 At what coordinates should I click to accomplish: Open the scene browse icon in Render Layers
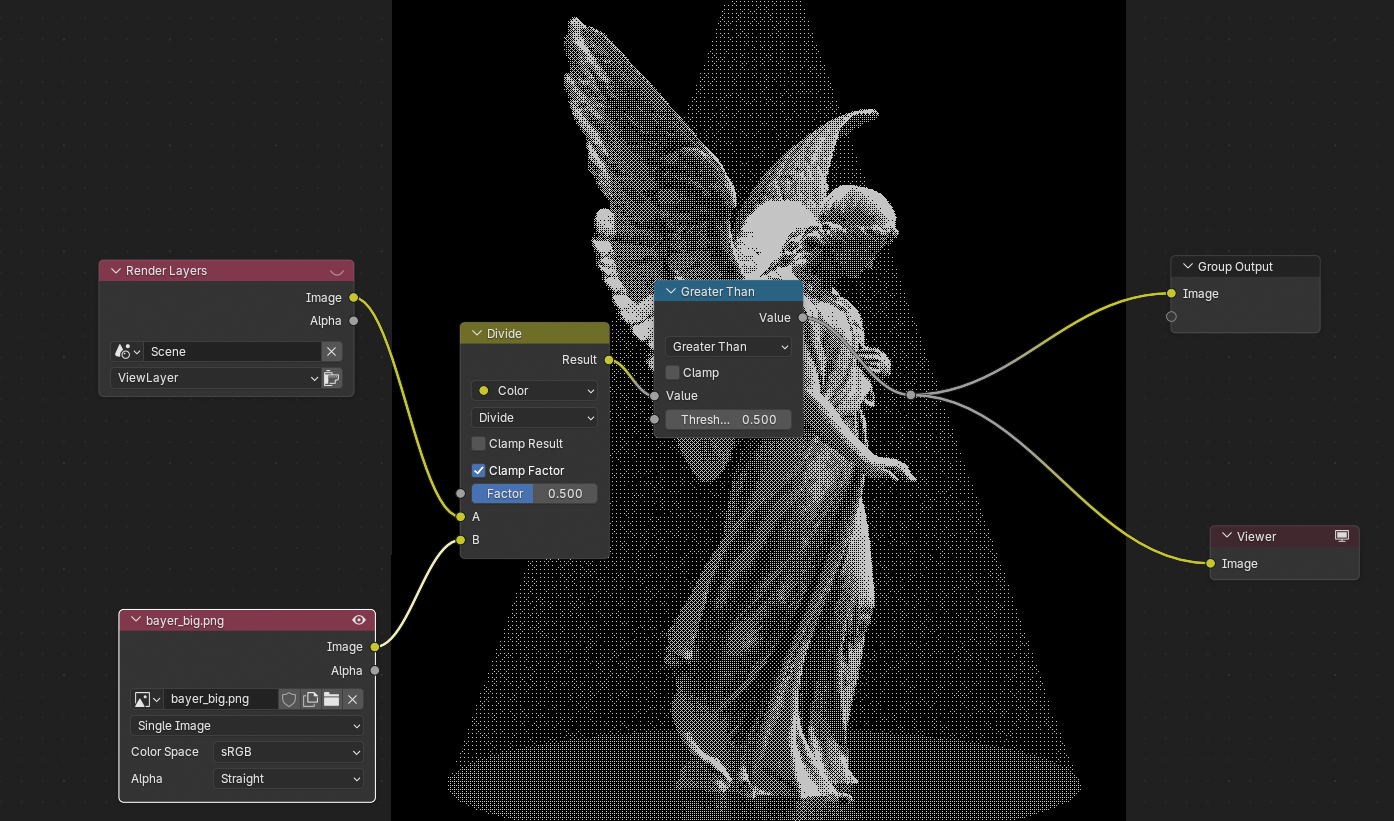coord(127,352)
